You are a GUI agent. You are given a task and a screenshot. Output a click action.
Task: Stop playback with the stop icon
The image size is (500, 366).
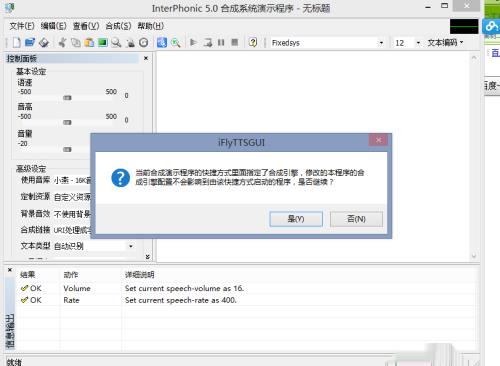point(235,42)
